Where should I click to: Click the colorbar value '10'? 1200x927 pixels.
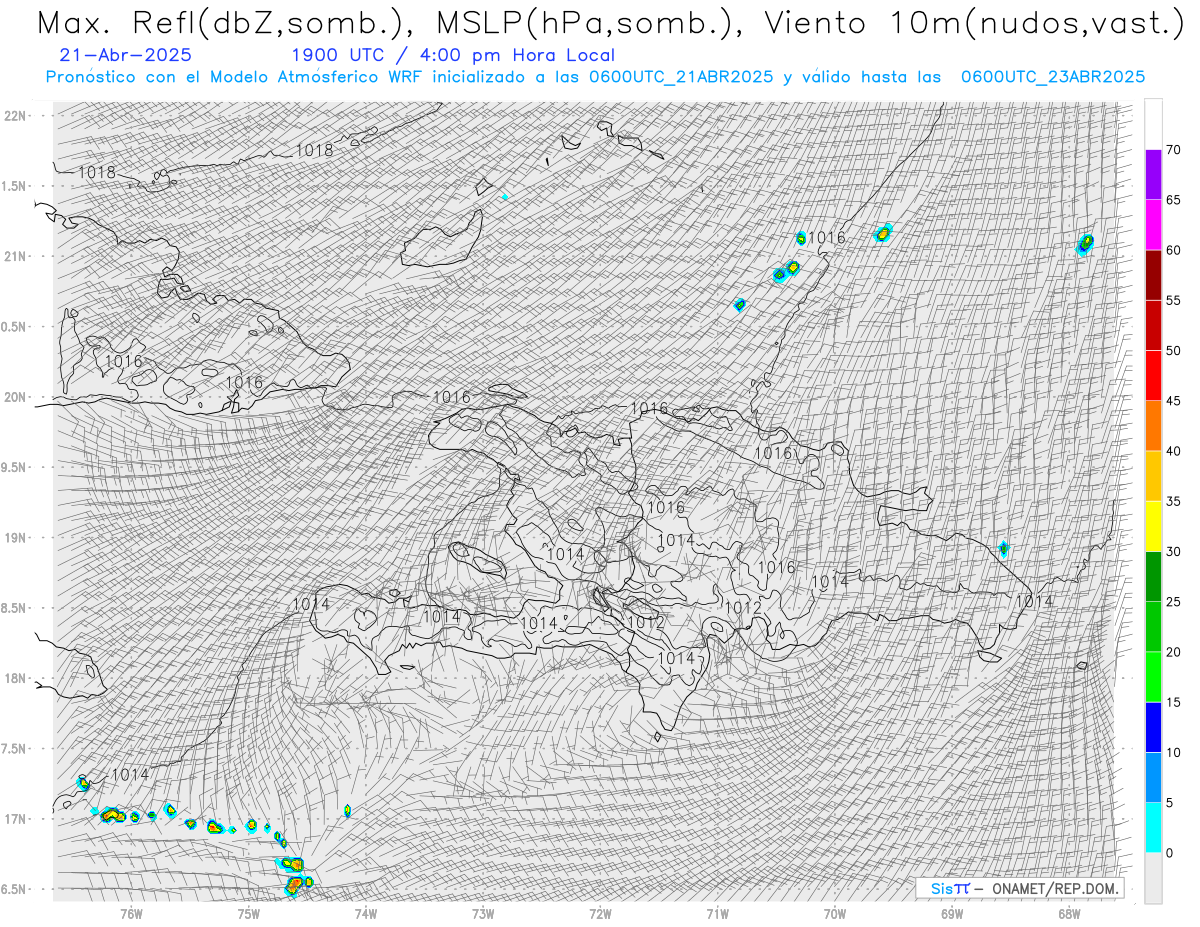(x=1173, y=752)
